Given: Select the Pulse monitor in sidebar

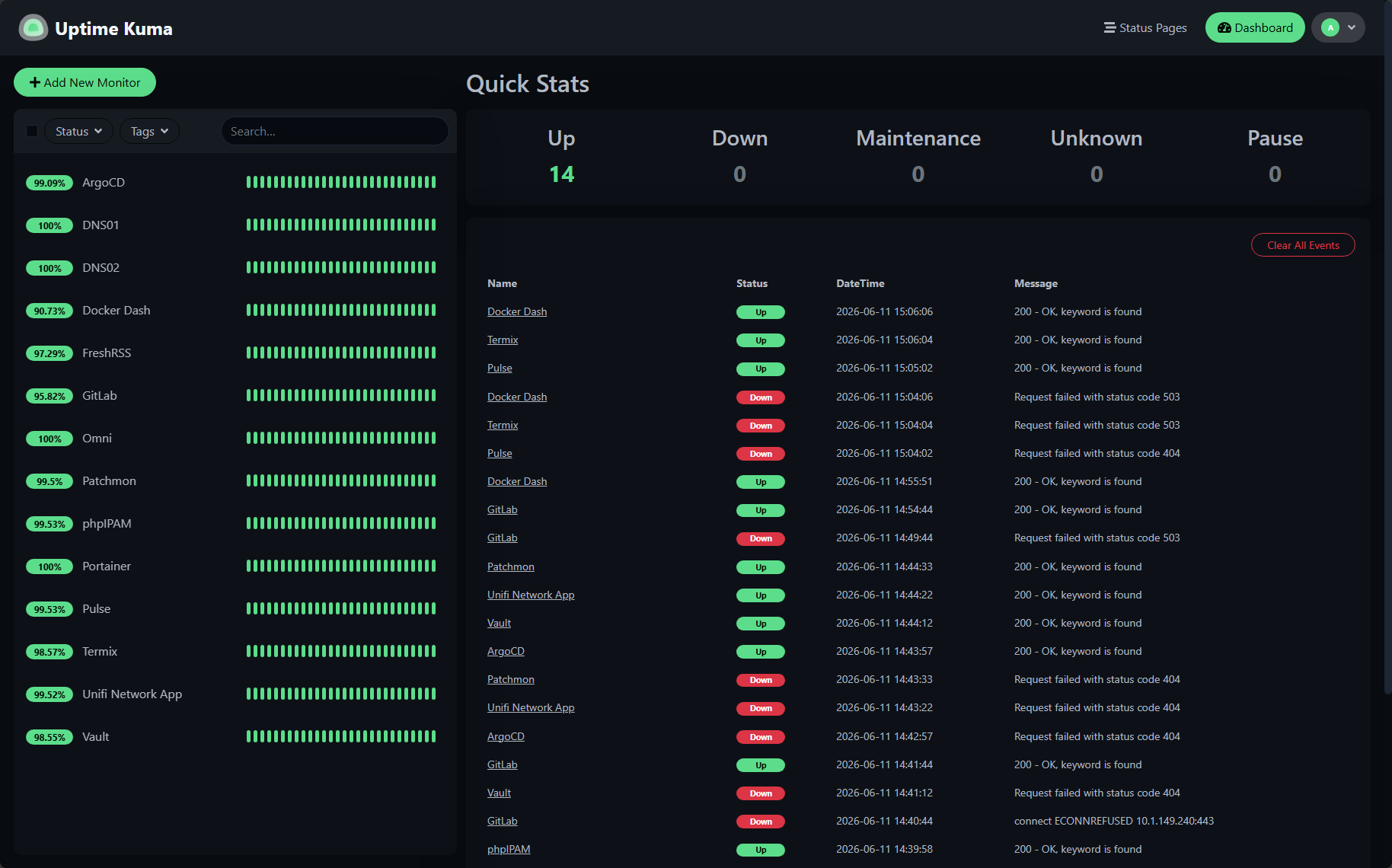Looking at the screenshot, I should (235, 609).
